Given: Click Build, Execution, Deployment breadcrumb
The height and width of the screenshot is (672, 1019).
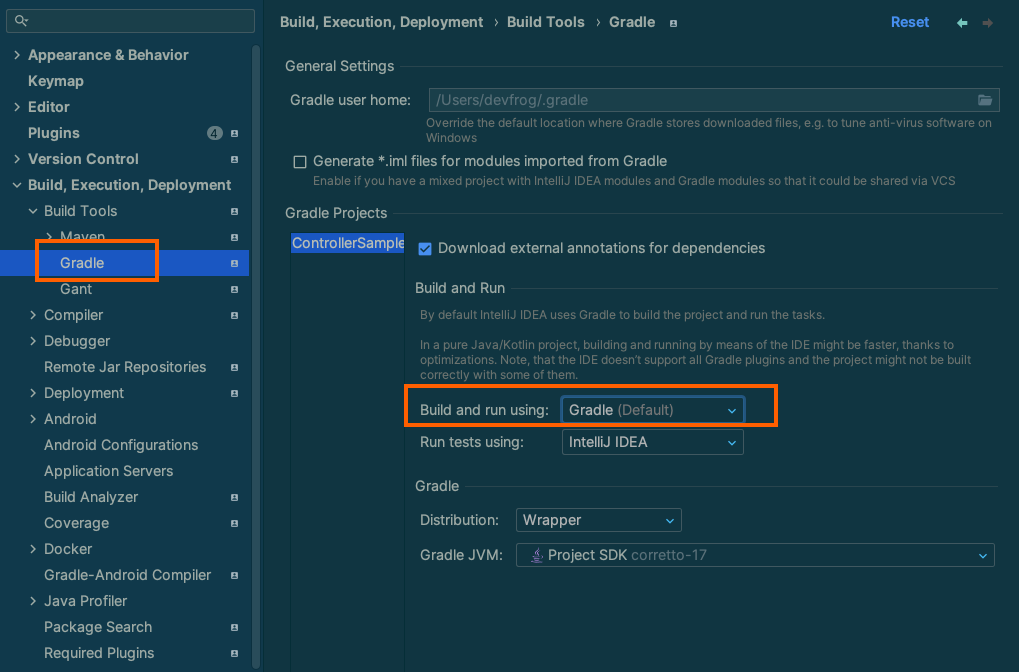Looking at the screenshot, I should coord(381,22).
